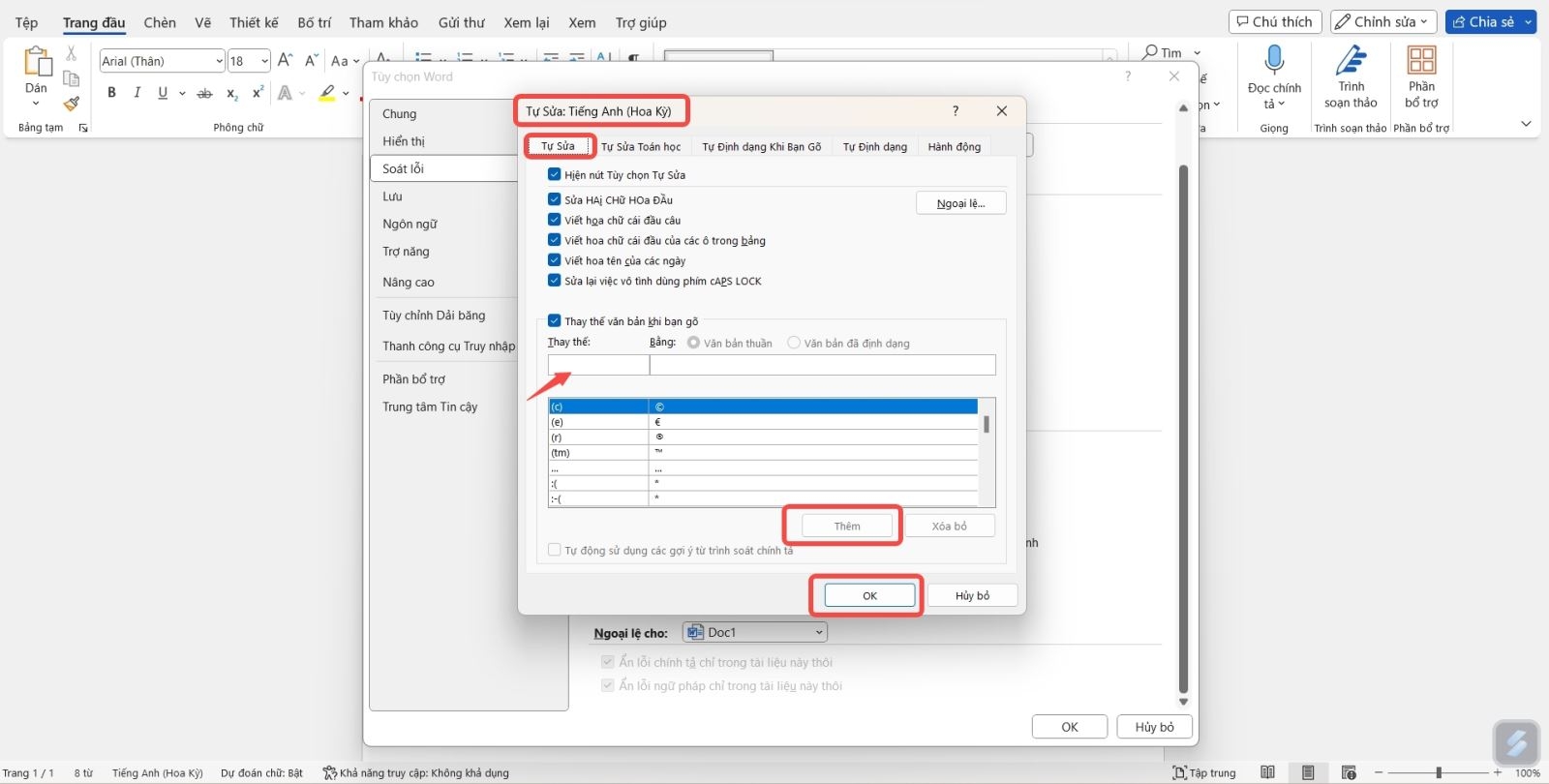1549x784 pixels.
Task: Uncheck Hiện nút Tùy chọn Tự Sửa
Action: 554,174
